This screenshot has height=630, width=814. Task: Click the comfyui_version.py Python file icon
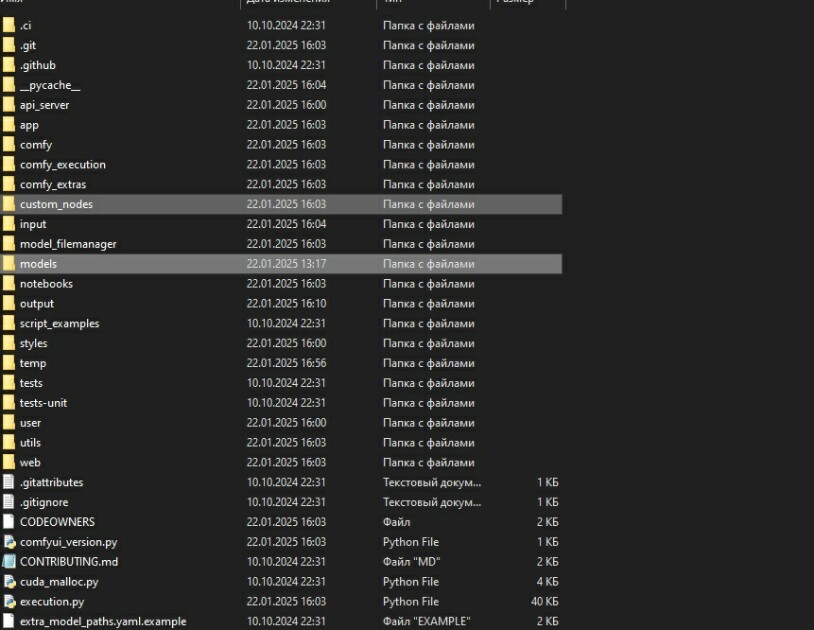pos(9,542)
